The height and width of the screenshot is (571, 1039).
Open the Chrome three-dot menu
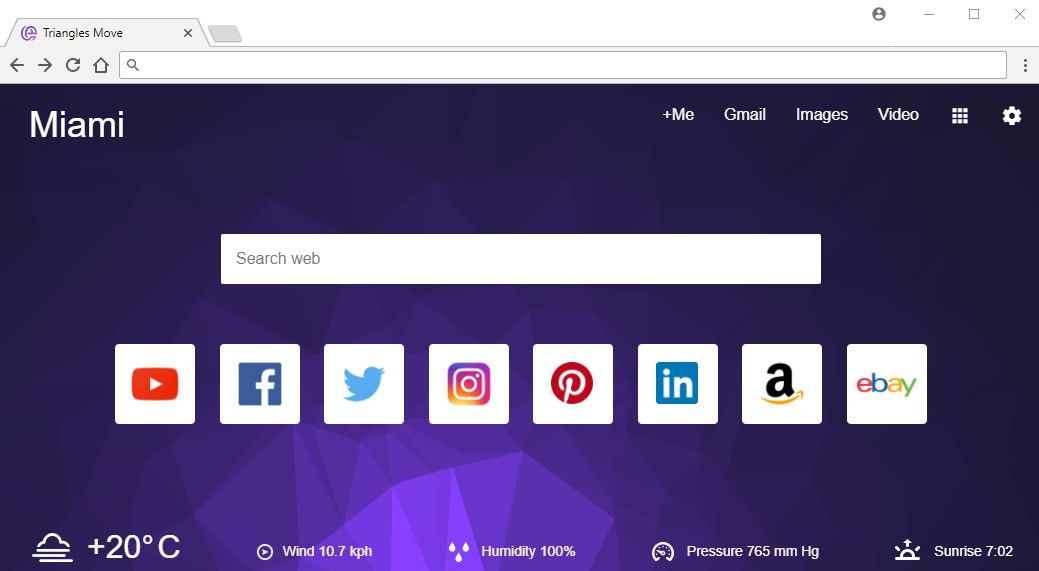1025,65
